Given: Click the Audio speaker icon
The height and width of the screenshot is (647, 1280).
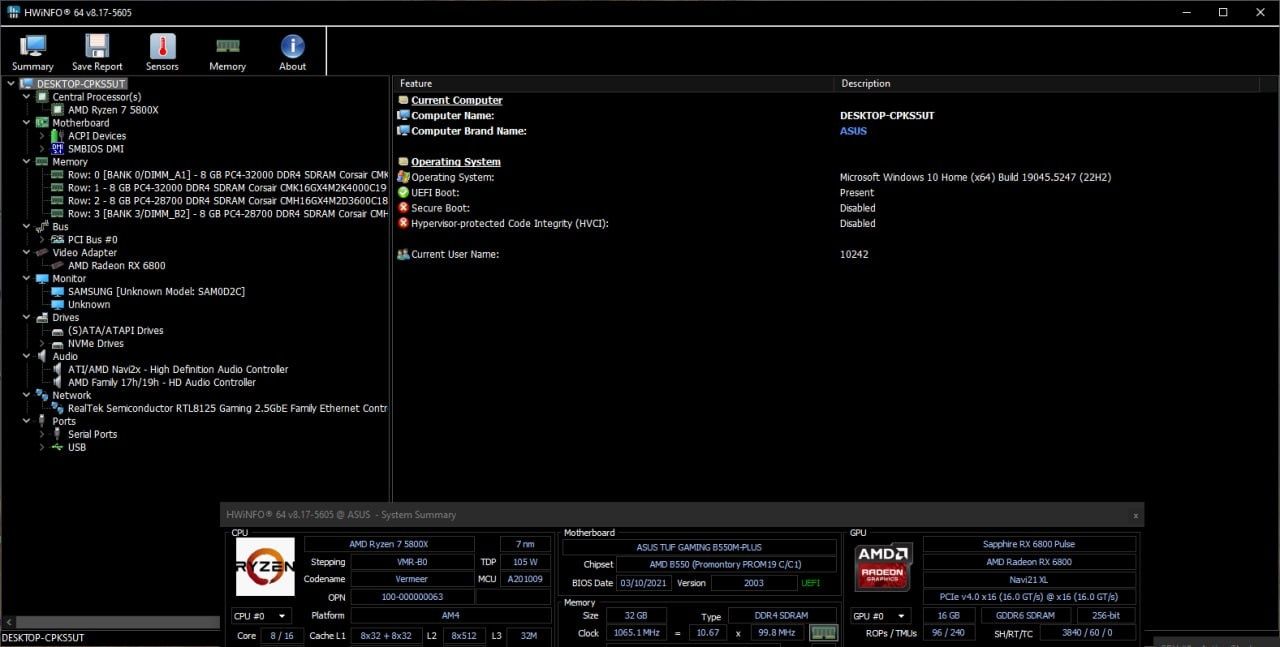Looking at the screenshot, I should tap(42, 356).
